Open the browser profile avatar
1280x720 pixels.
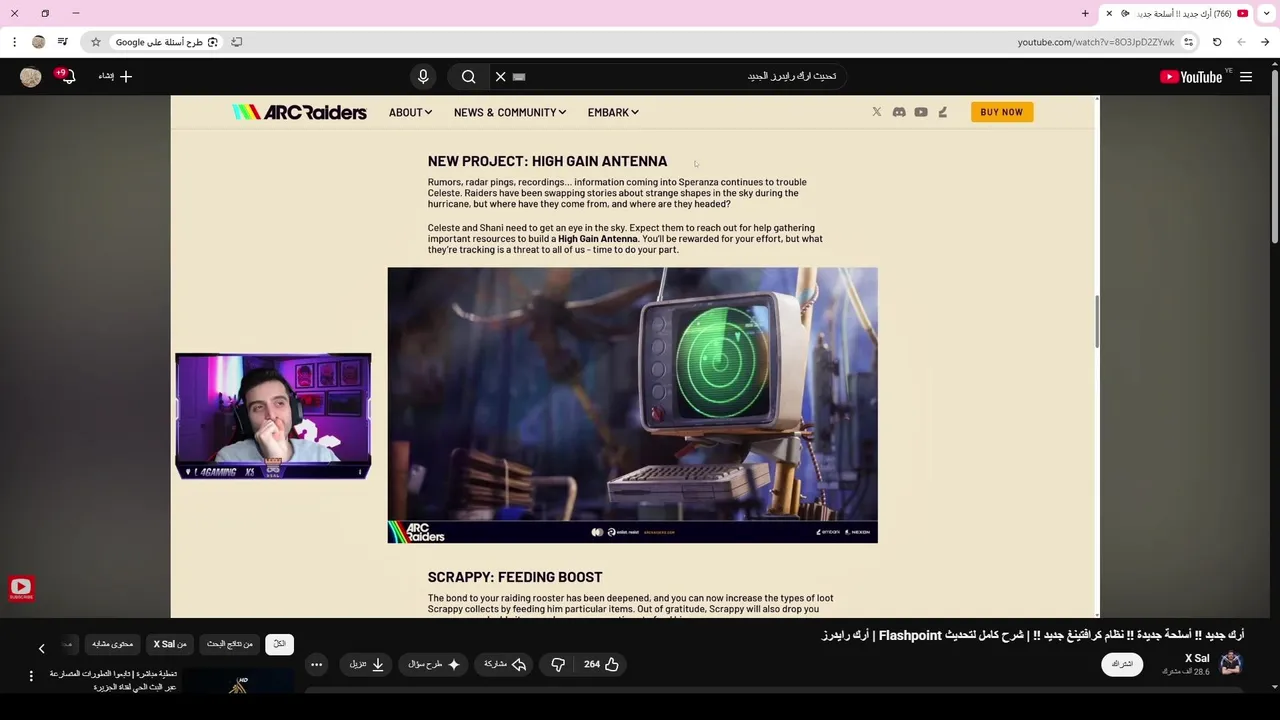point(38,42)
